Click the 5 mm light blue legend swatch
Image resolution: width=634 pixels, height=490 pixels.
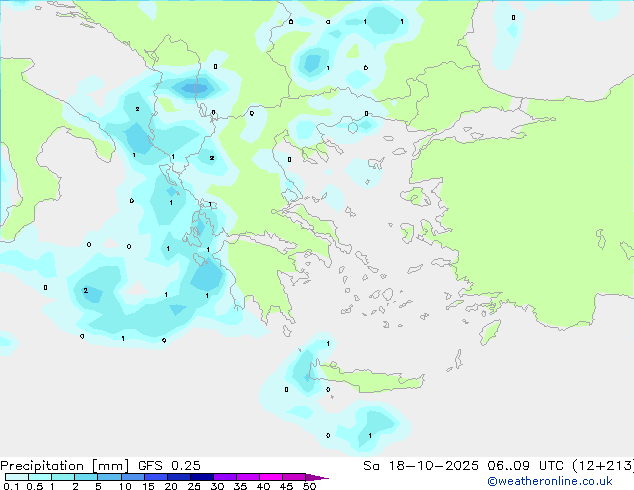pos(109,477)
